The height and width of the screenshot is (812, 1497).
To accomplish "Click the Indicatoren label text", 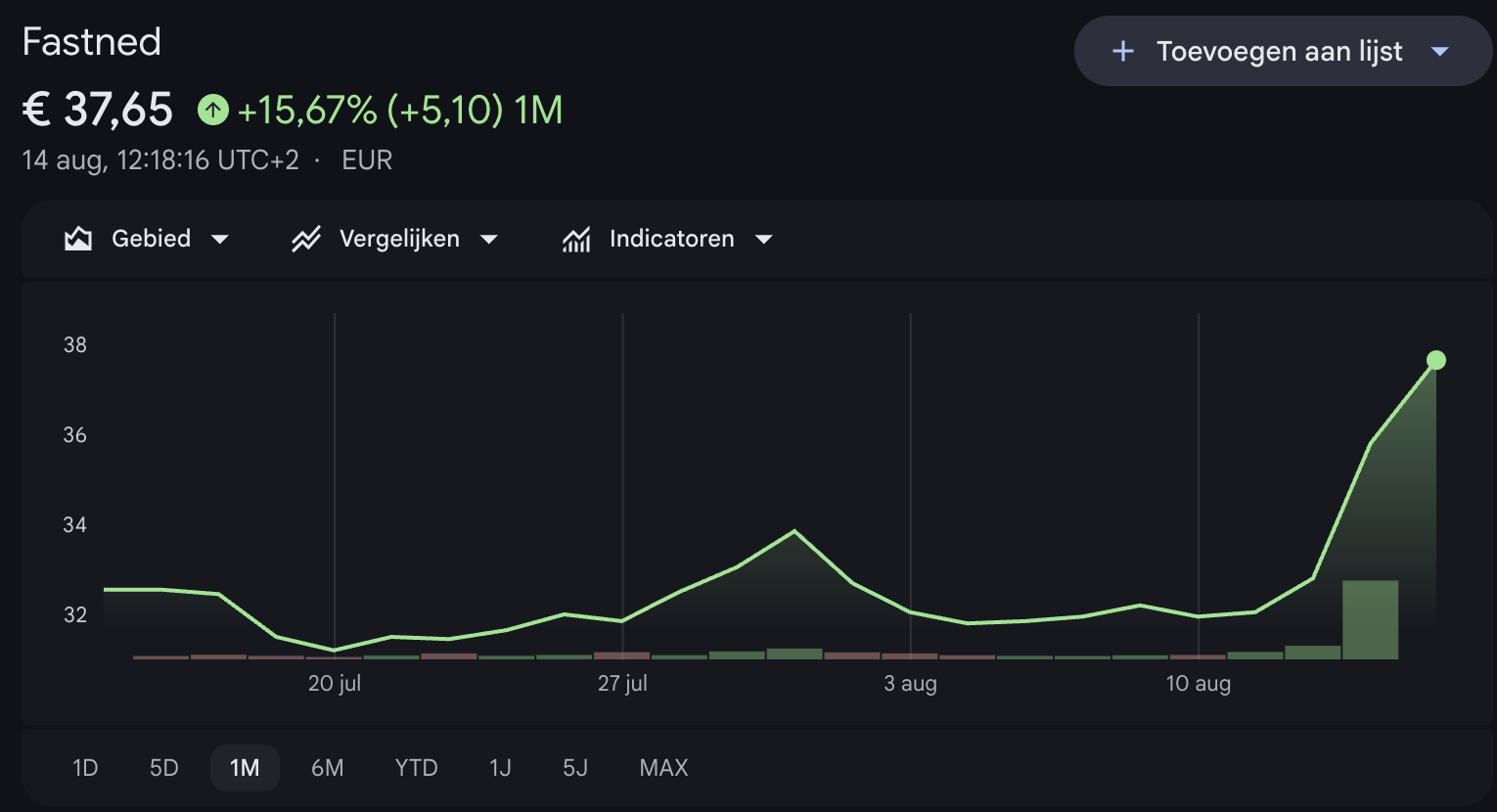I will pyautogui.click(x=672, y=239).
